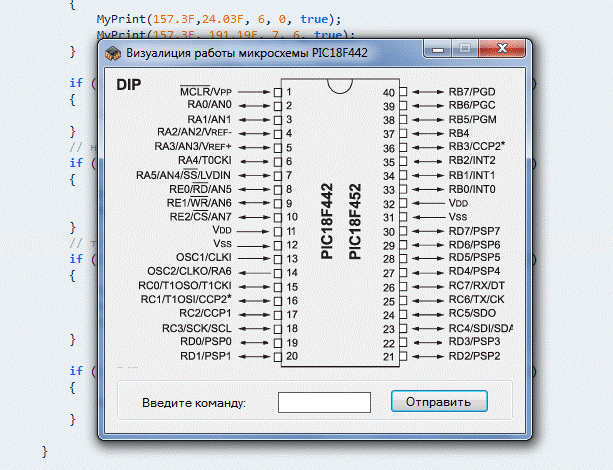The height and width of the screenshot is (470, 613).
Task: Click the RD3/PSP3 pin label
Action: tap(474, 342)
